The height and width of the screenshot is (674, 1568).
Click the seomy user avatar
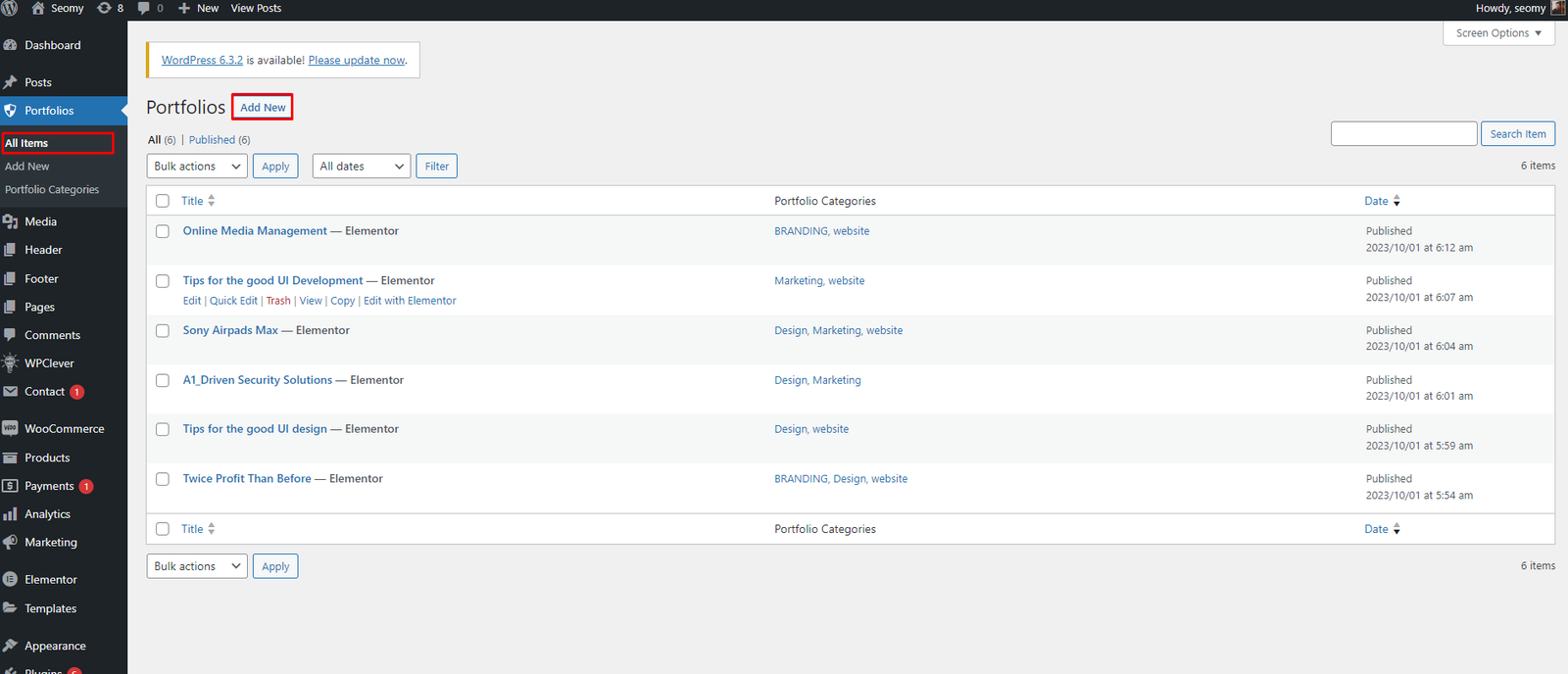(1557, 8)
